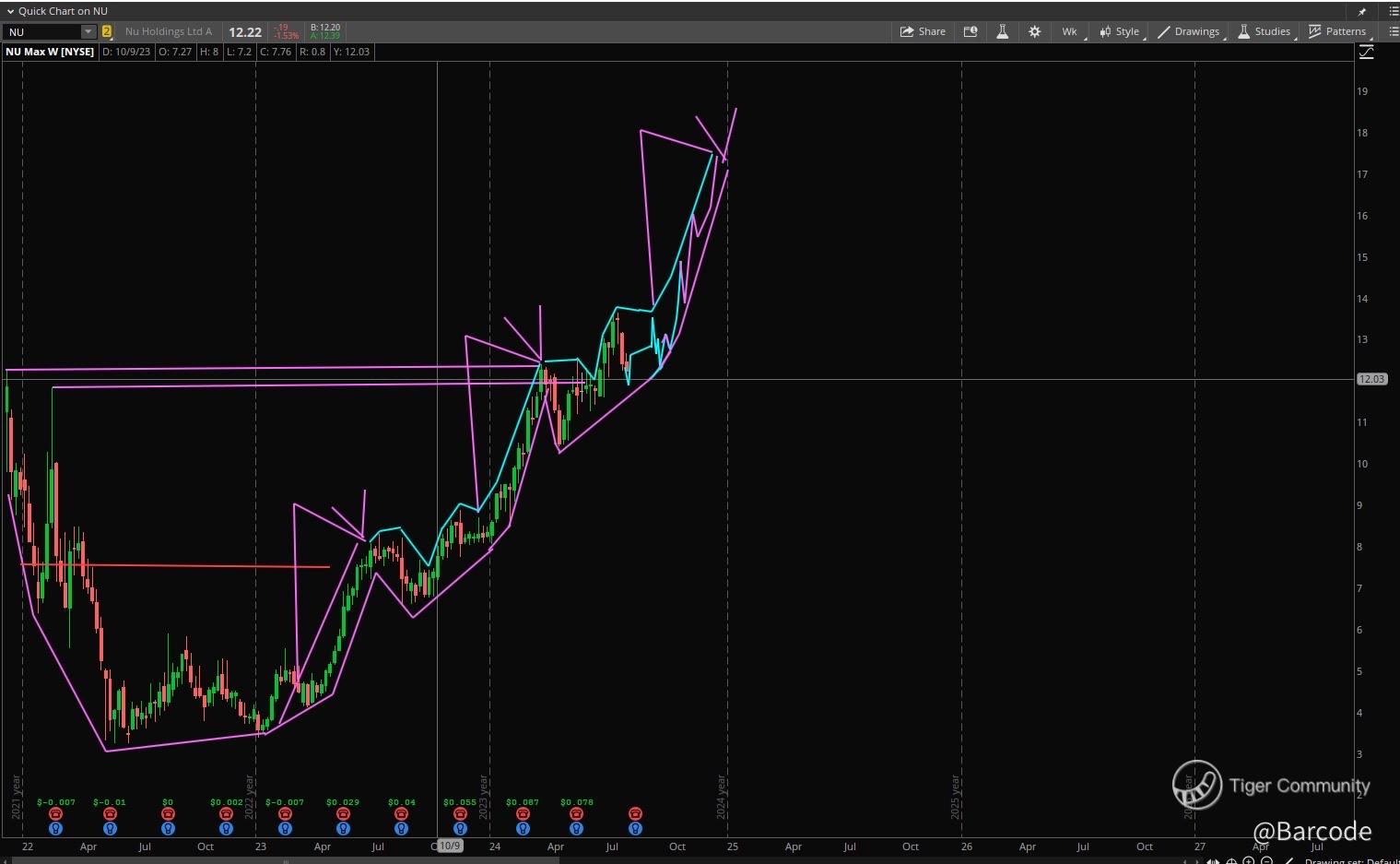Open the Wk timeframe dropdown
1400x864 pixels.
(1069, 31)
